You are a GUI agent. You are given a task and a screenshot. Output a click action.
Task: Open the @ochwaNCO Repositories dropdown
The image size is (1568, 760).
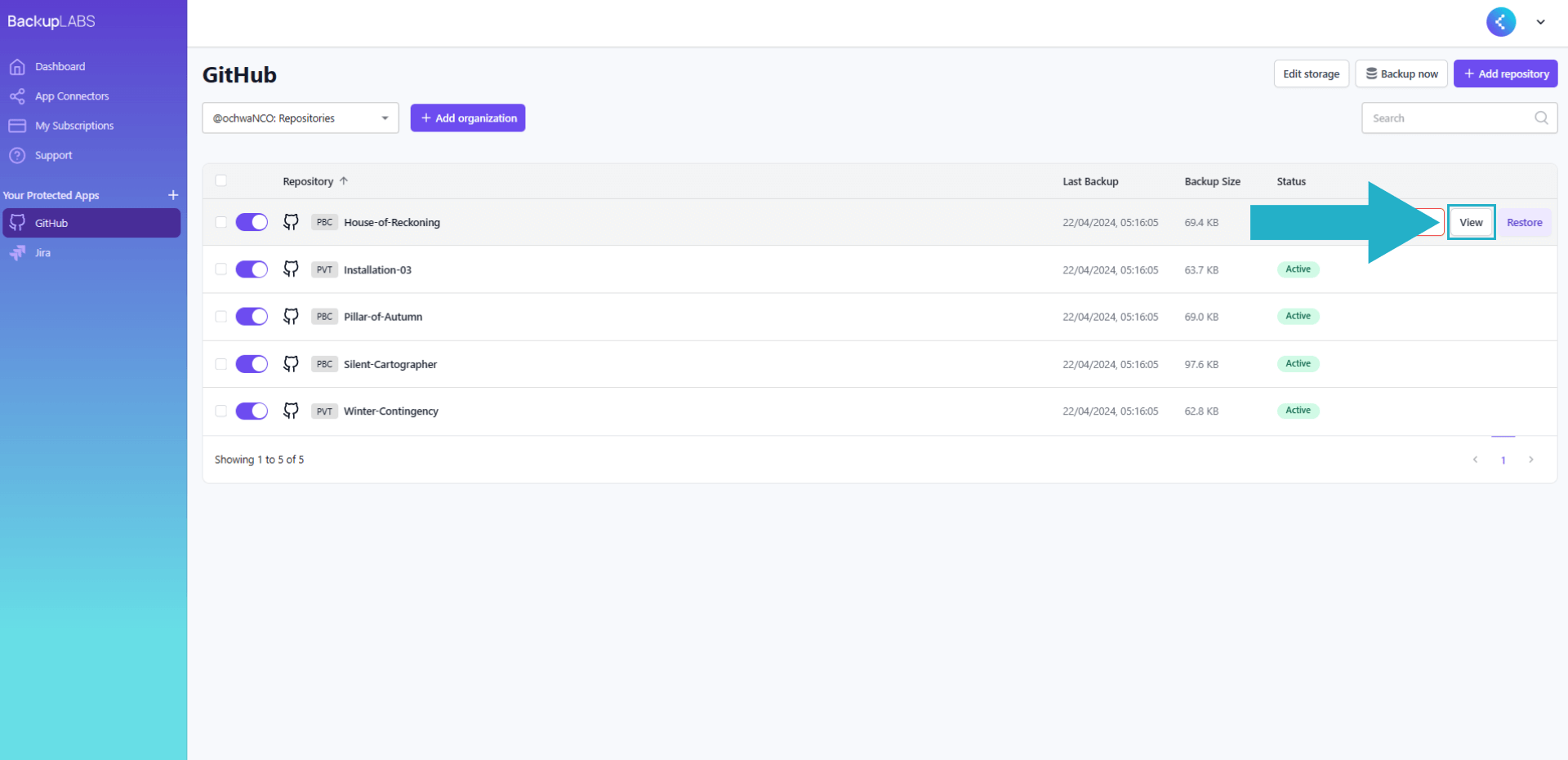pyautogui.click(x=301, y=118)
